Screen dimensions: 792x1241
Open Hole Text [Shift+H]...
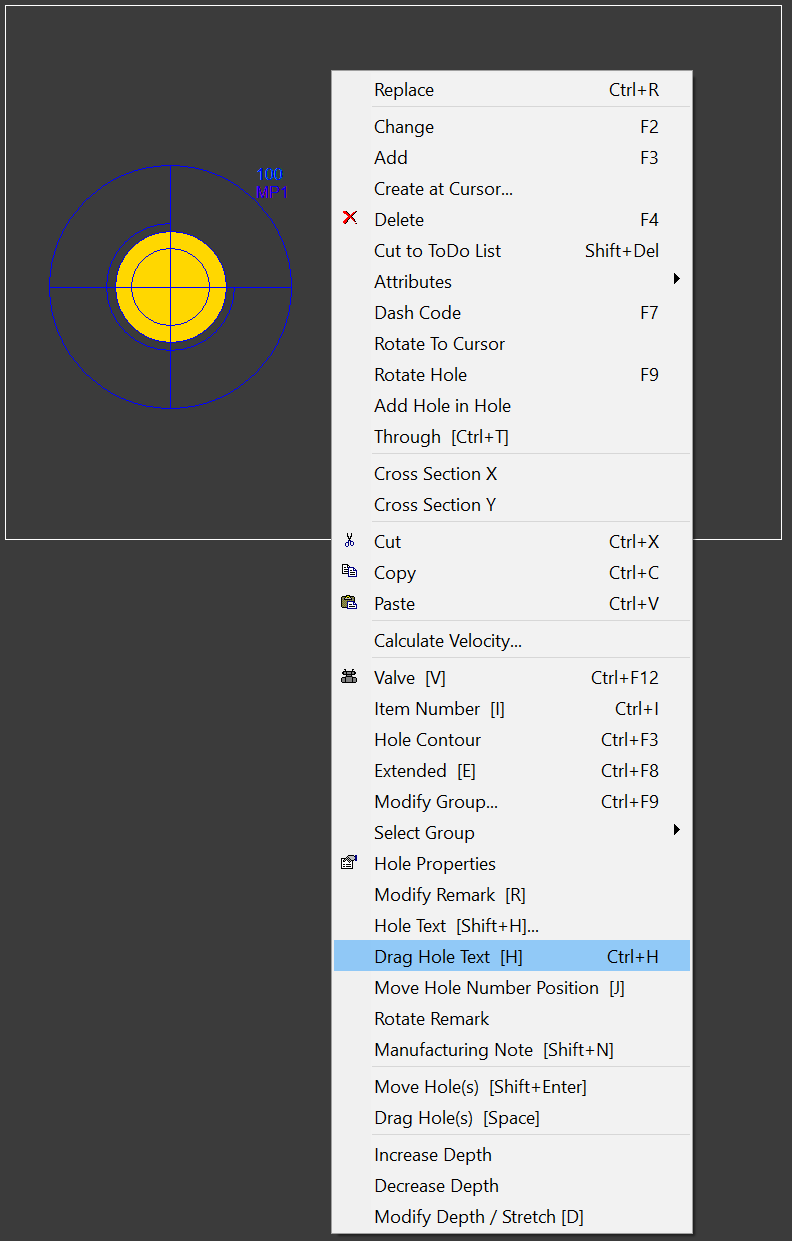pyautogui.click(x=512, y=926)
